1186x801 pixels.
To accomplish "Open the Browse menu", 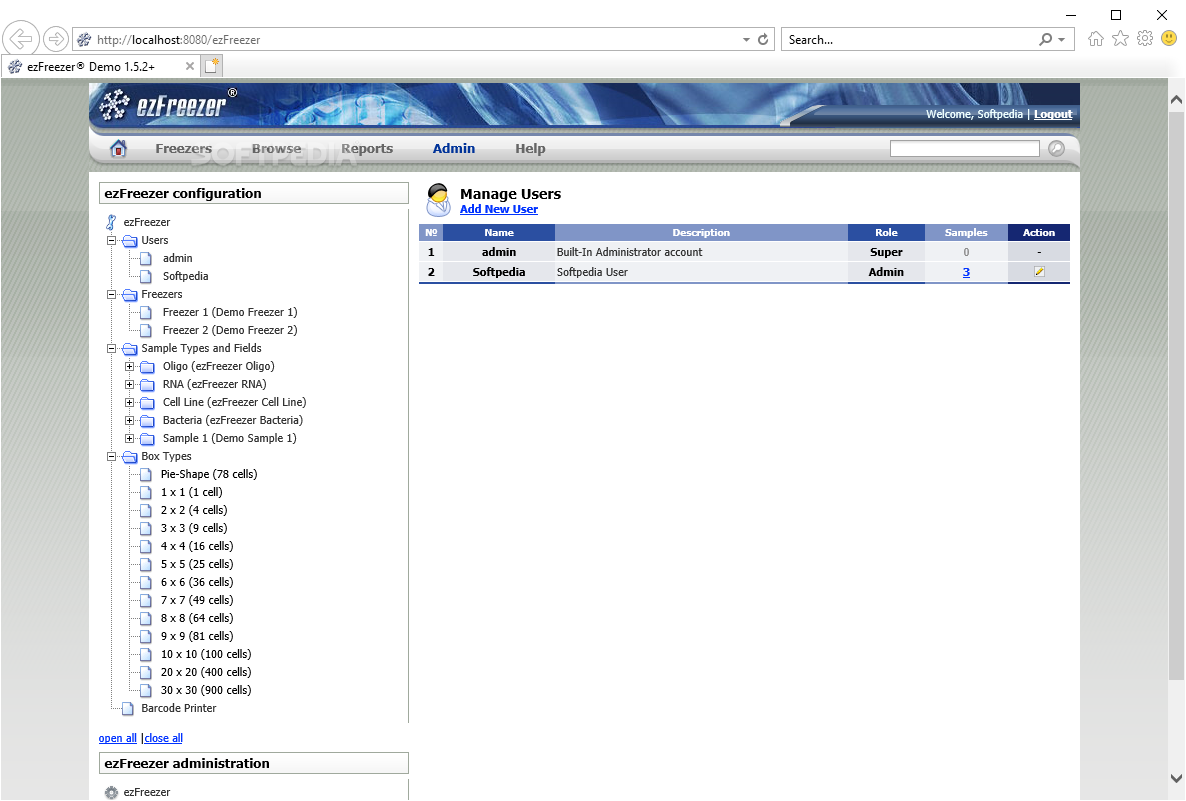I will (x=276, y=148).
